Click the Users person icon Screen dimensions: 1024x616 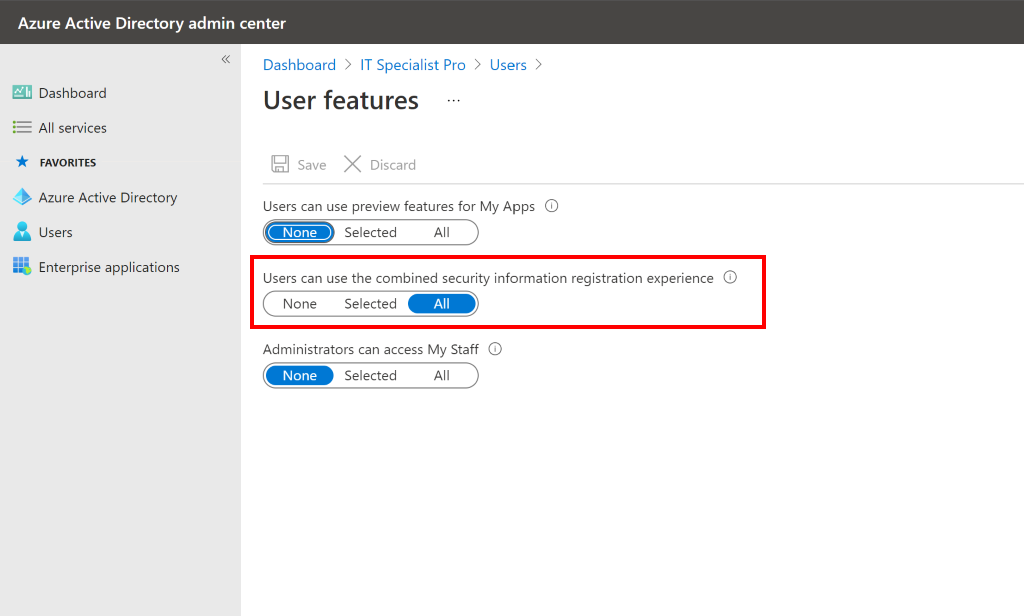pyautogui.click(x=22, y=231)
